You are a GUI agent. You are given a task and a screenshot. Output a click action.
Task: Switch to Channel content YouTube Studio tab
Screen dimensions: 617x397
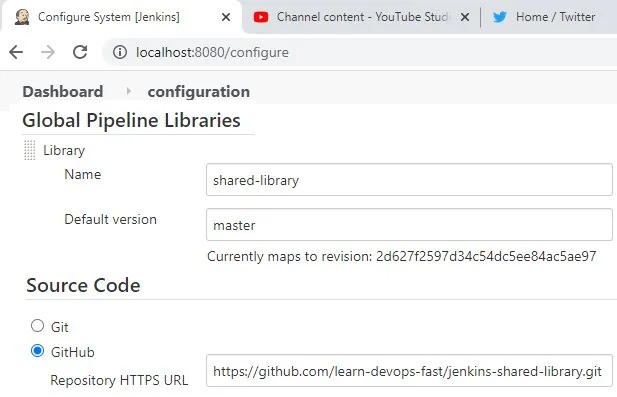[x=362, y=17]
